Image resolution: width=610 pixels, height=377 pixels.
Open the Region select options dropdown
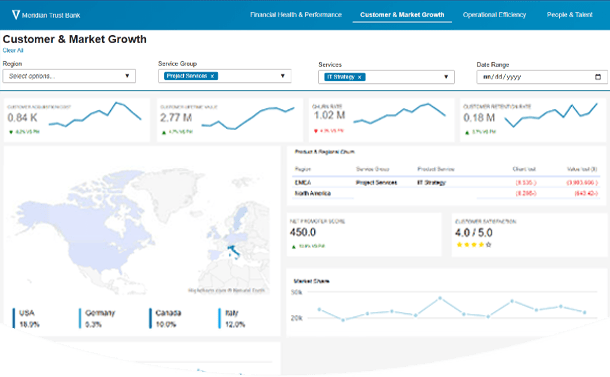coord(69,76)
